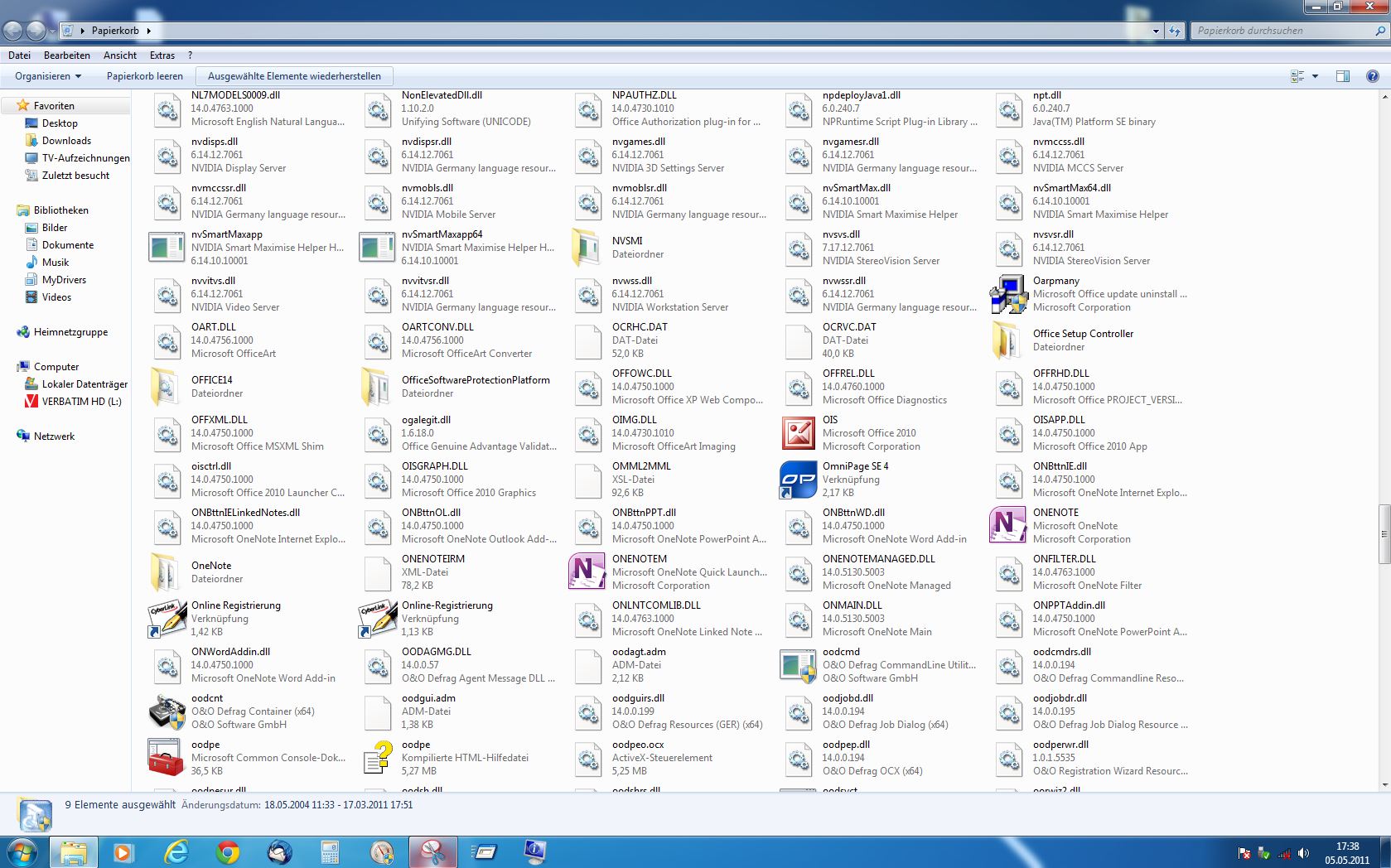Select the Online Registrierung CyberLink shortcut icon
This screenshot has width=1391, height=868.
pos(167,619)
